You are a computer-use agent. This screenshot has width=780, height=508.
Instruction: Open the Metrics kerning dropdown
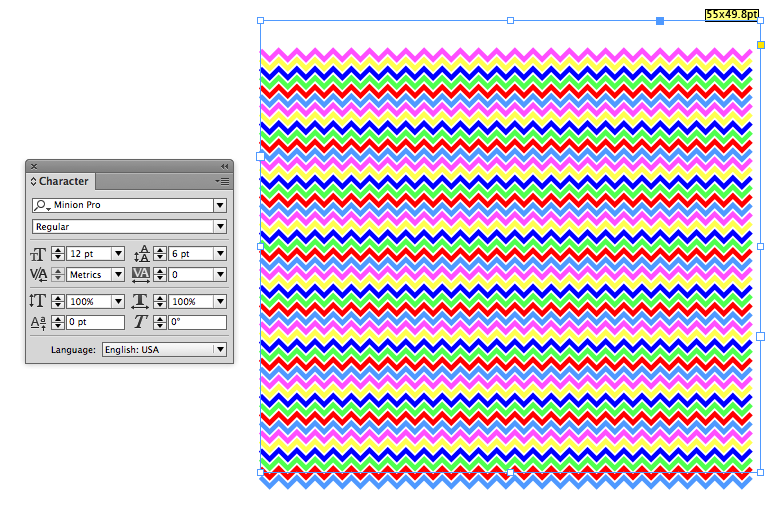(x=118, y=275)
